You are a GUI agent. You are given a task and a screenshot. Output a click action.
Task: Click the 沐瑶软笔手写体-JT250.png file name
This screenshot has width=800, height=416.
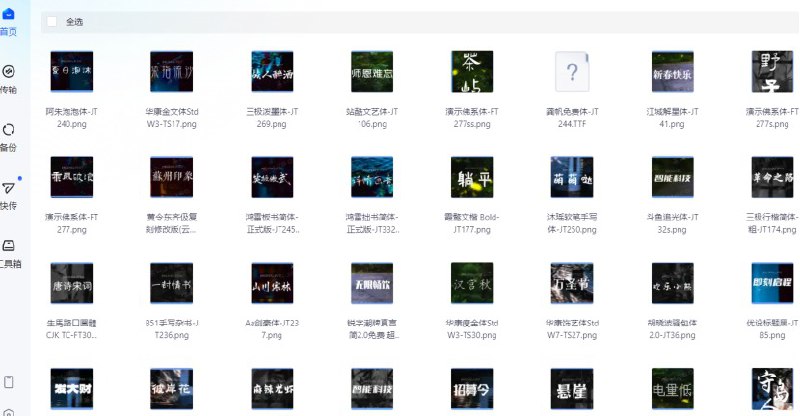tap(572, 223)
